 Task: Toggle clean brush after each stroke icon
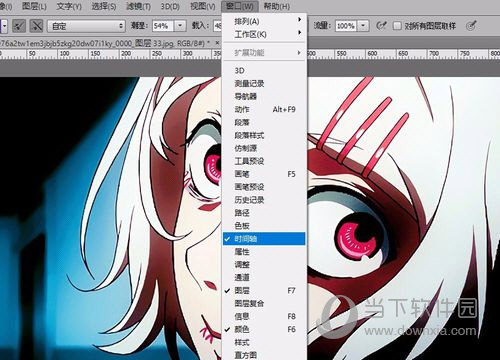[x=36, y=26]
